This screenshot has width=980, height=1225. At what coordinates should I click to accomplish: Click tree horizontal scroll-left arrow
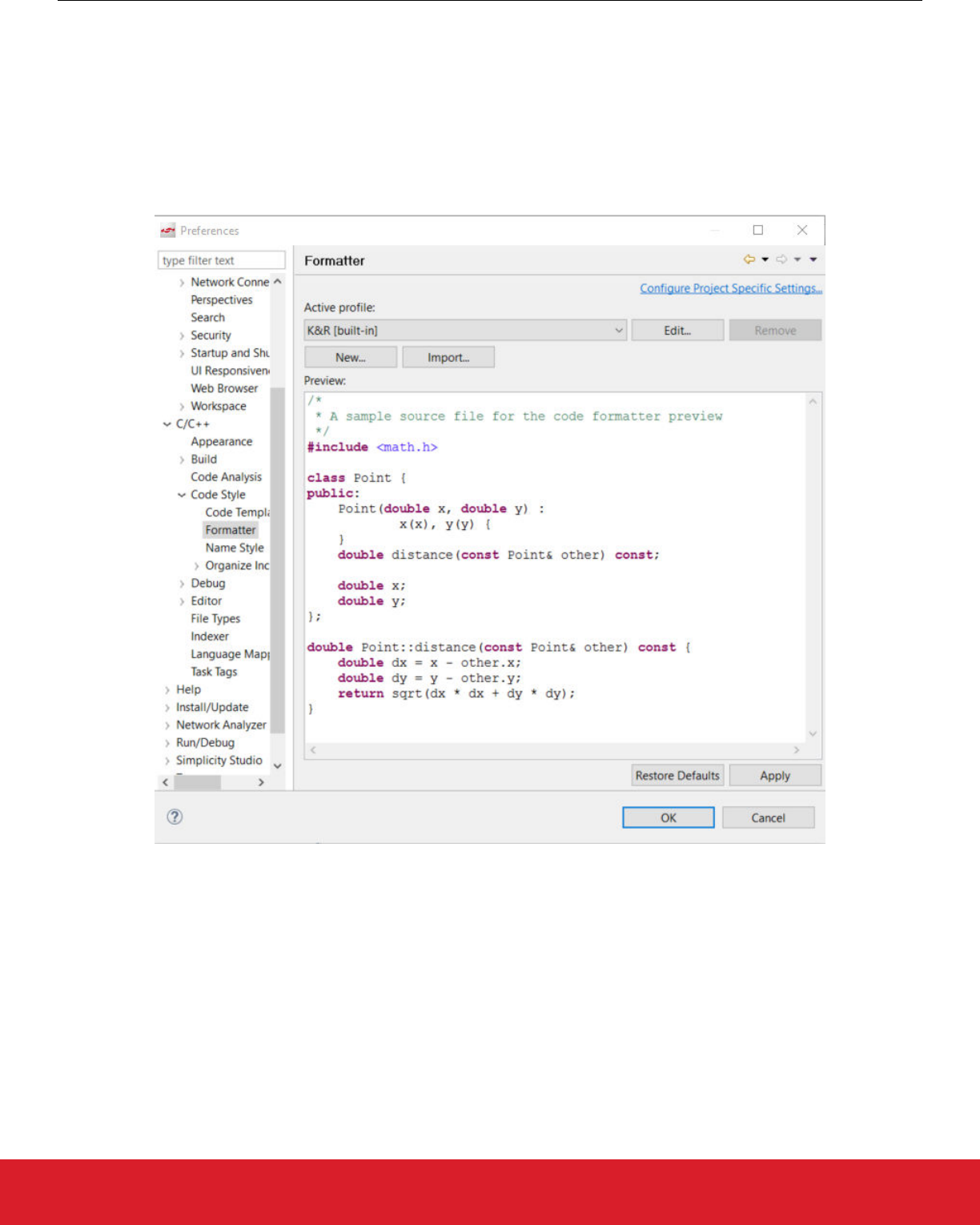tap(166, 782)
